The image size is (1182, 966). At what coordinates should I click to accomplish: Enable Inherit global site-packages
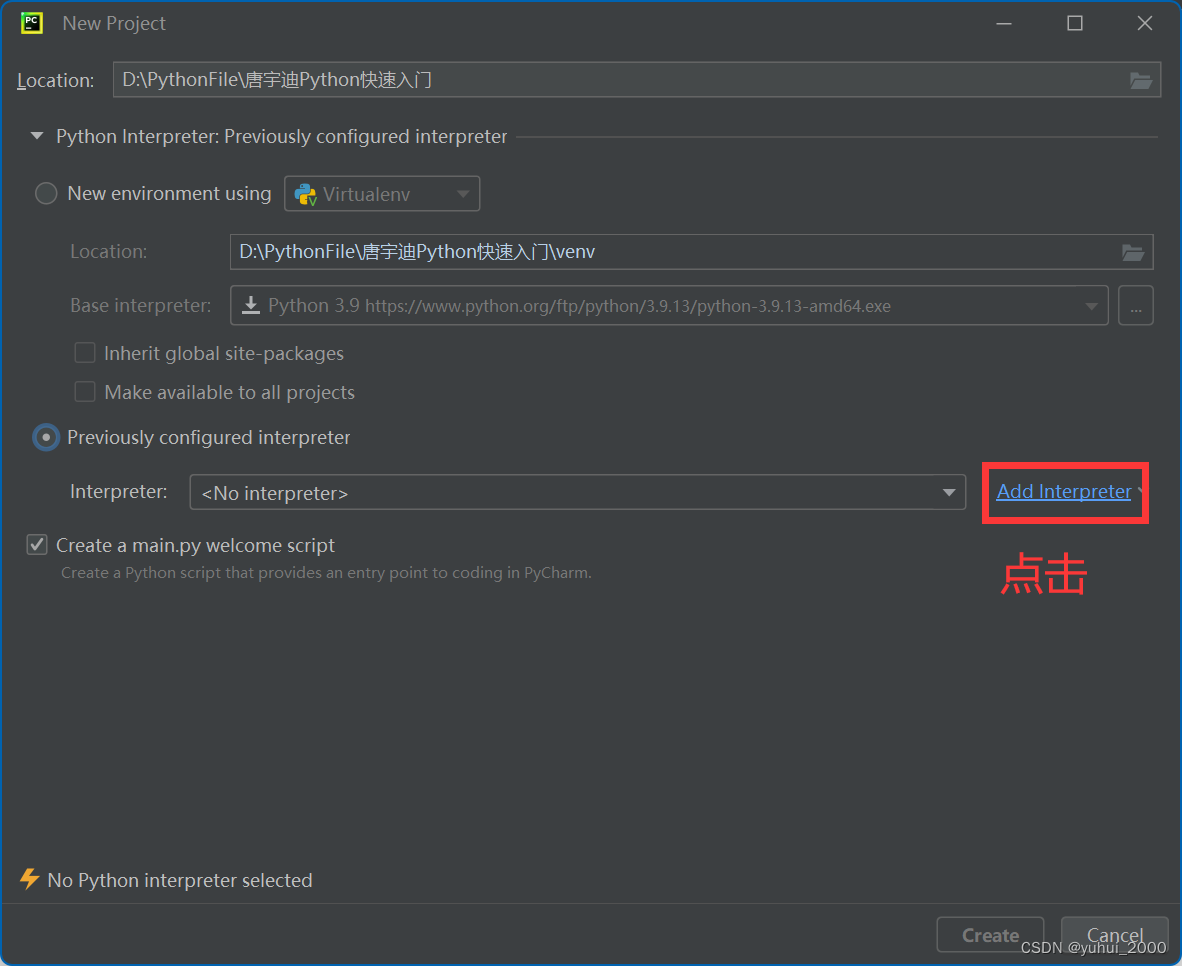pos(84,353)
